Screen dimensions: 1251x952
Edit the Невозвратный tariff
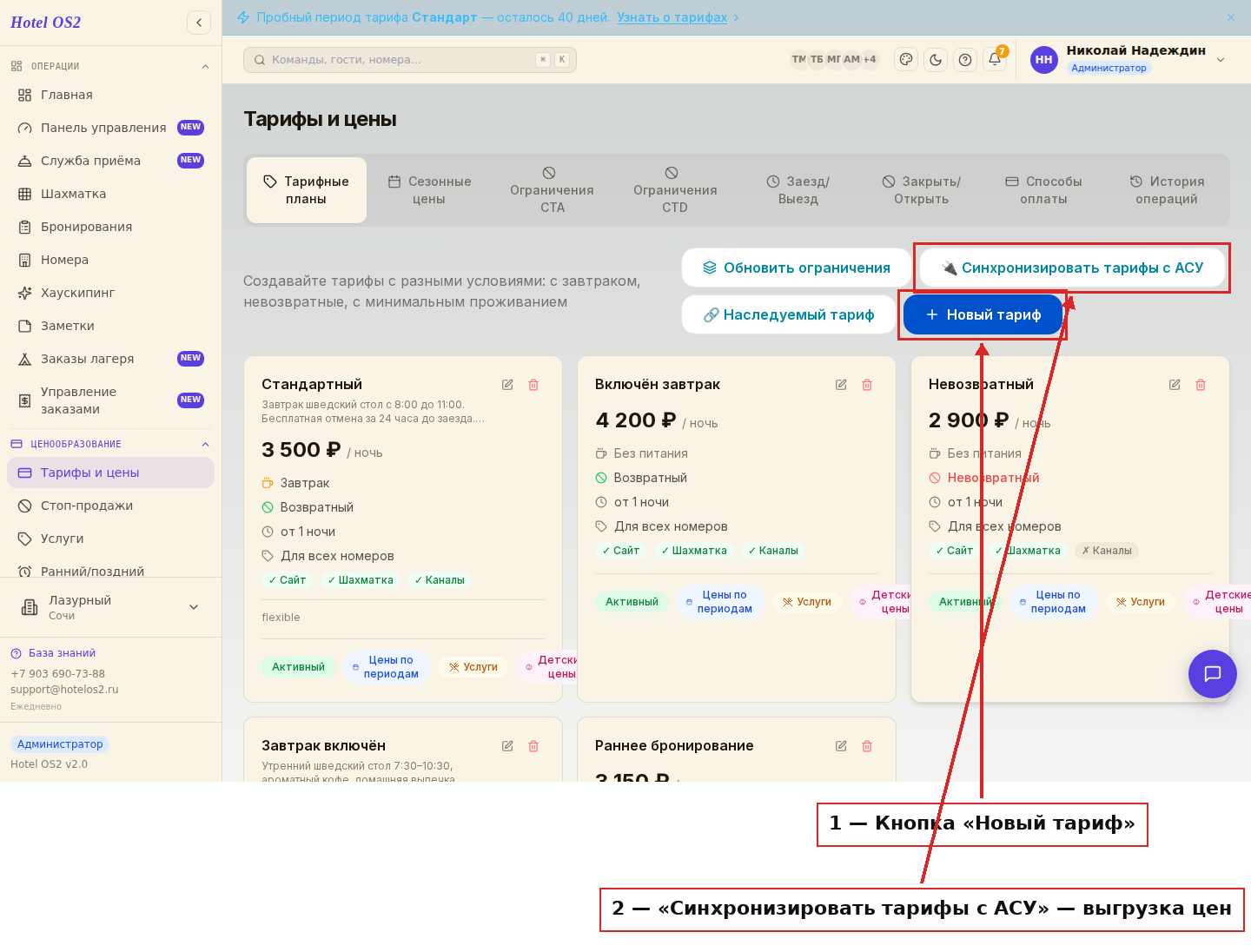(x=1175, y=385)
